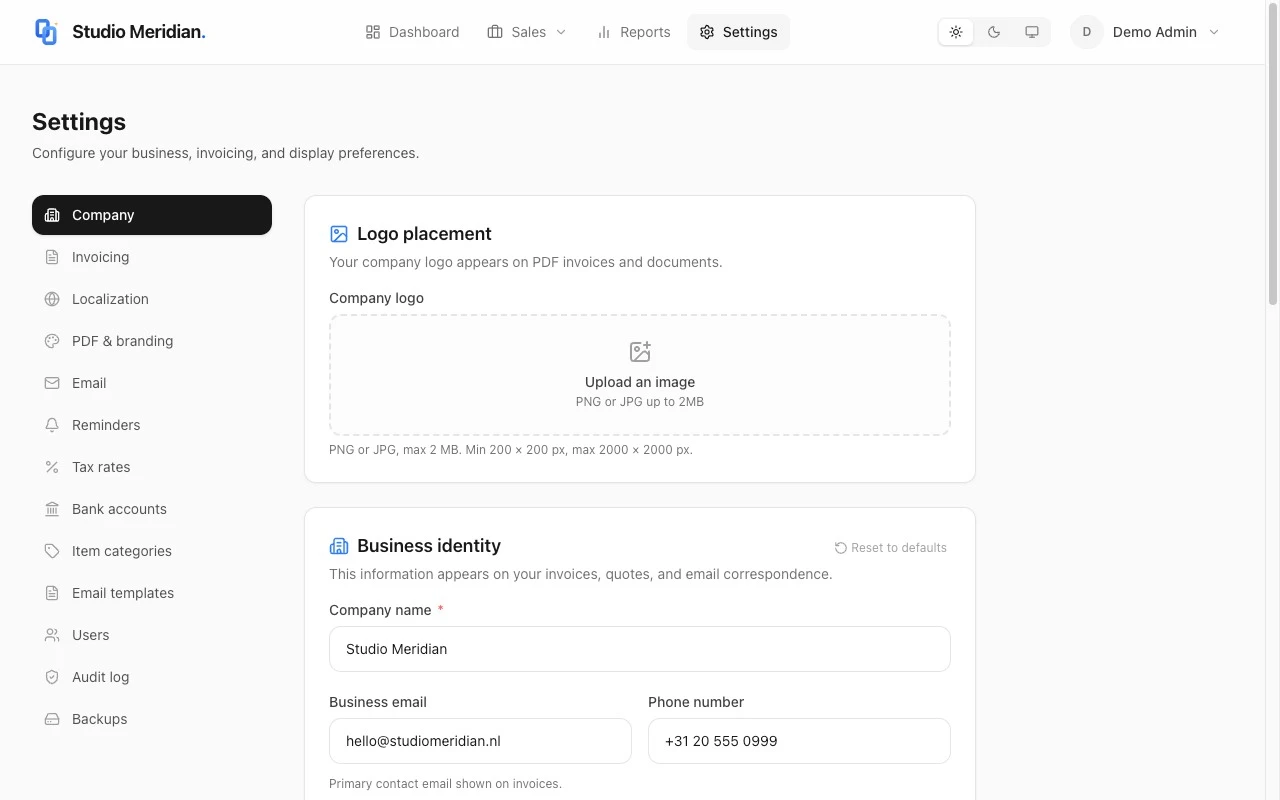Click the Localization globe icon
Viewport: 1280px width, 800px height.
click(x=52, y=299)
